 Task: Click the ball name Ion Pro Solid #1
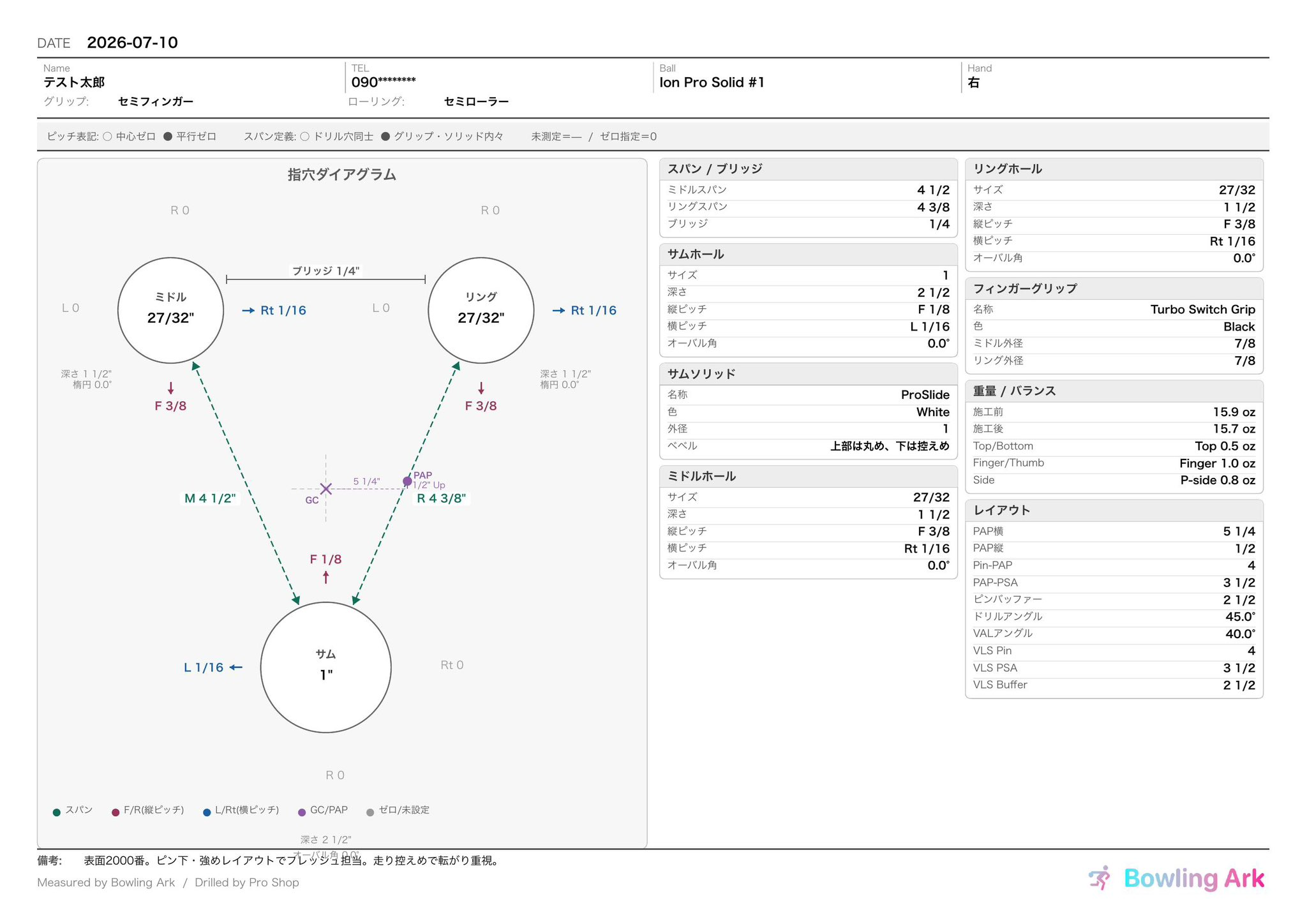point(712,82)
